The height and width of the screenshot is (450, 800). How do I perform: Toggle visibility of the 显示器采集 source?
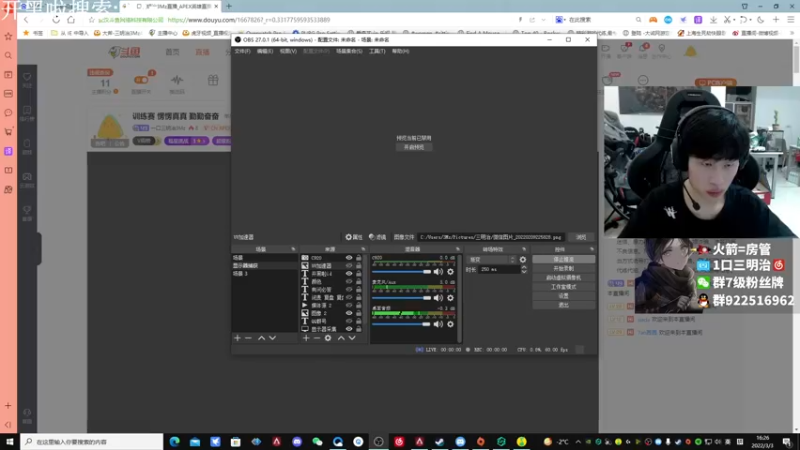tap(349, 329)
